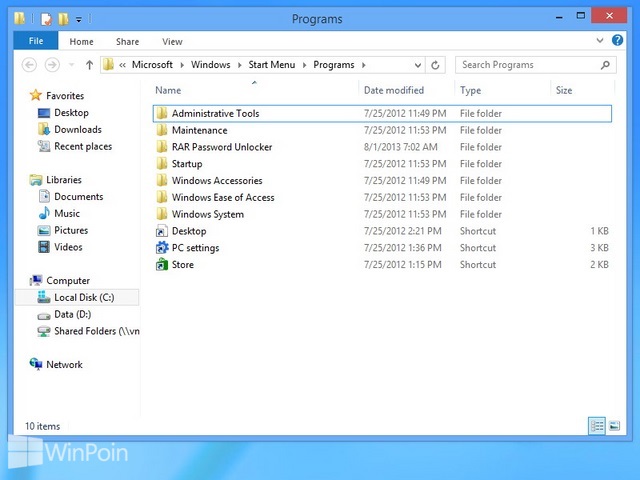Image resolution: width=640 pixels, height=480 pixels.
Task: Select the Desktop shortcut file icon
Action: pos(162,231)
